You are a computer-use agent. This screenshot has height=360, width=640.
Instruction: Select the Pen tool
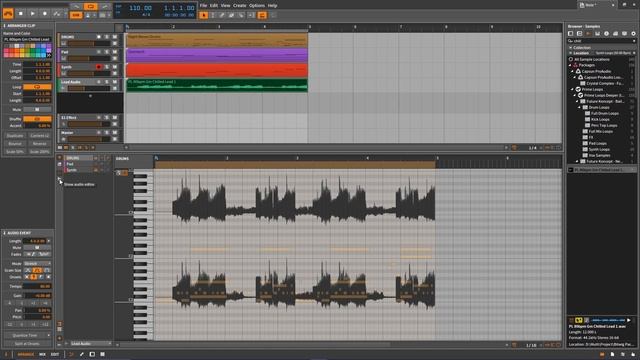(222, 15)
